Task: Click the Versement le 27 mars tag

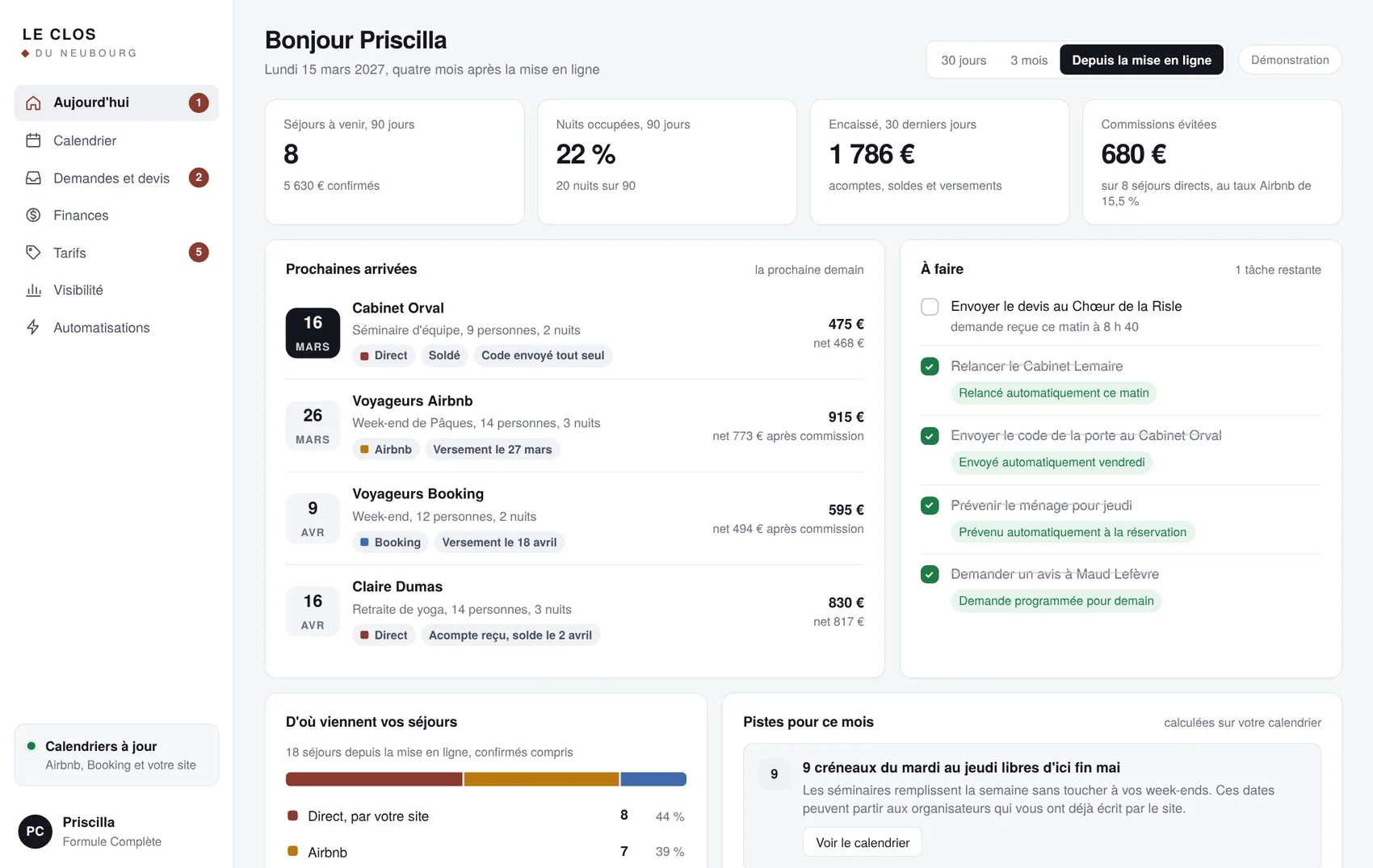Action: click(x=493, y=449)
